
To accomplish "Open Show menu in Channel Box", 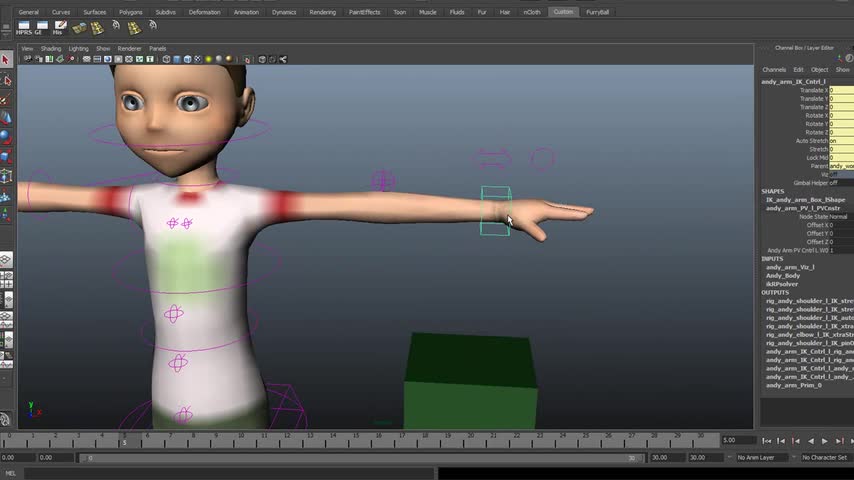I will point(843,70).
